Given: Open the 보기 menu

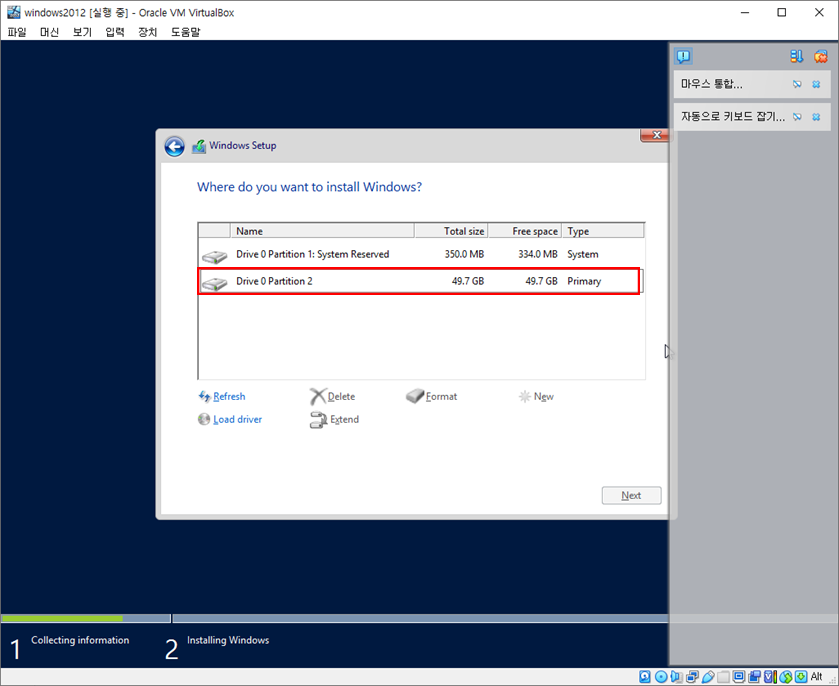Looking at the screenshot, I should click(82, 32).
